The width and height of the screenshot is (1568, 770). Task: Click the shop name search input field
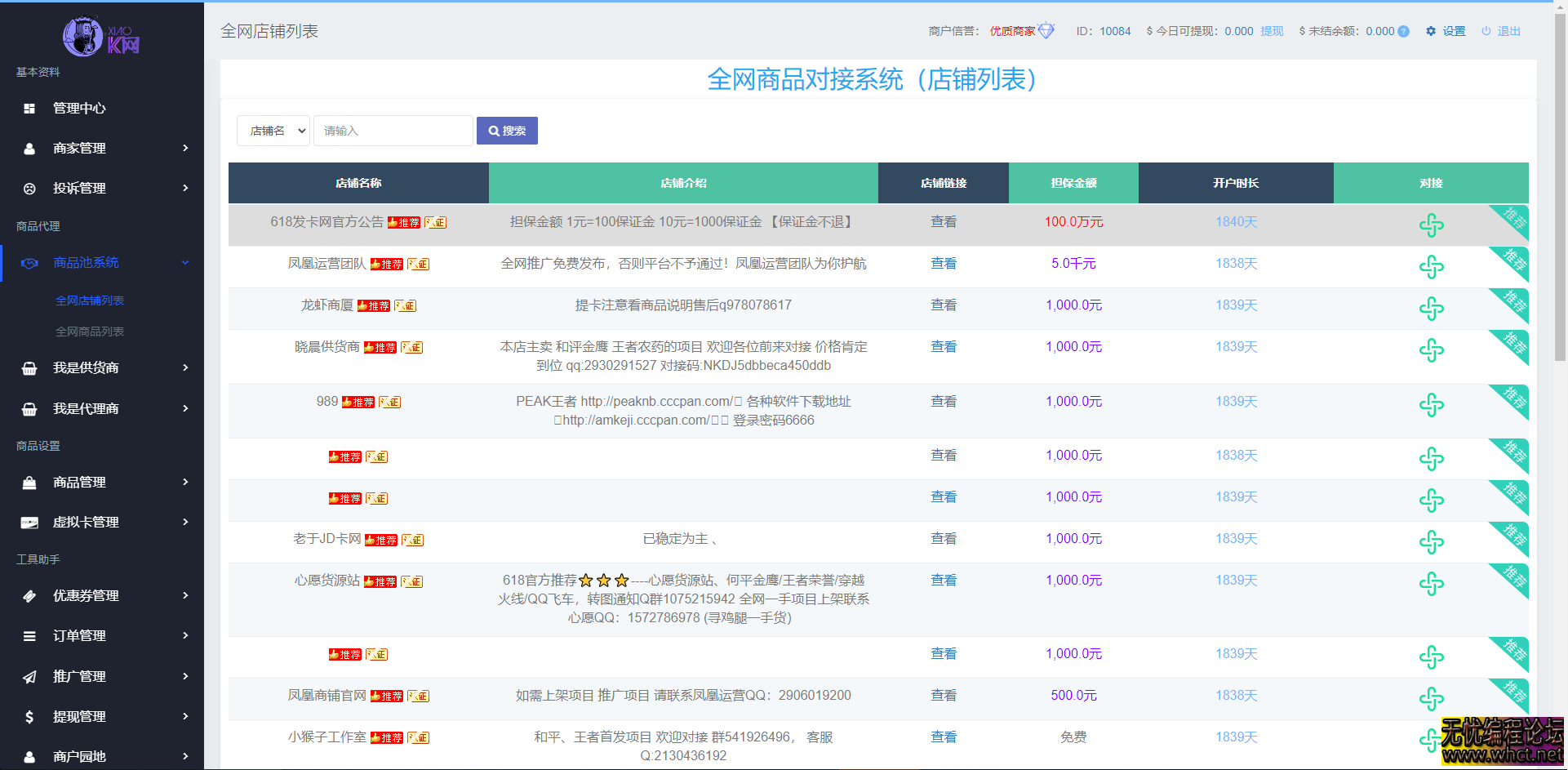pos(393,130)
